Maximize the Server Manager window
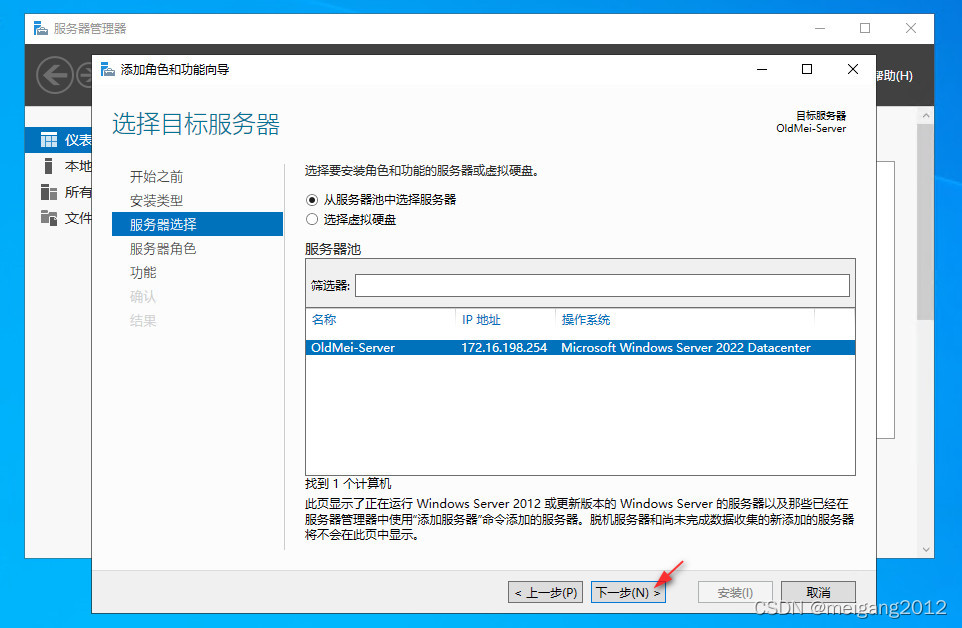 click(865, 28)
